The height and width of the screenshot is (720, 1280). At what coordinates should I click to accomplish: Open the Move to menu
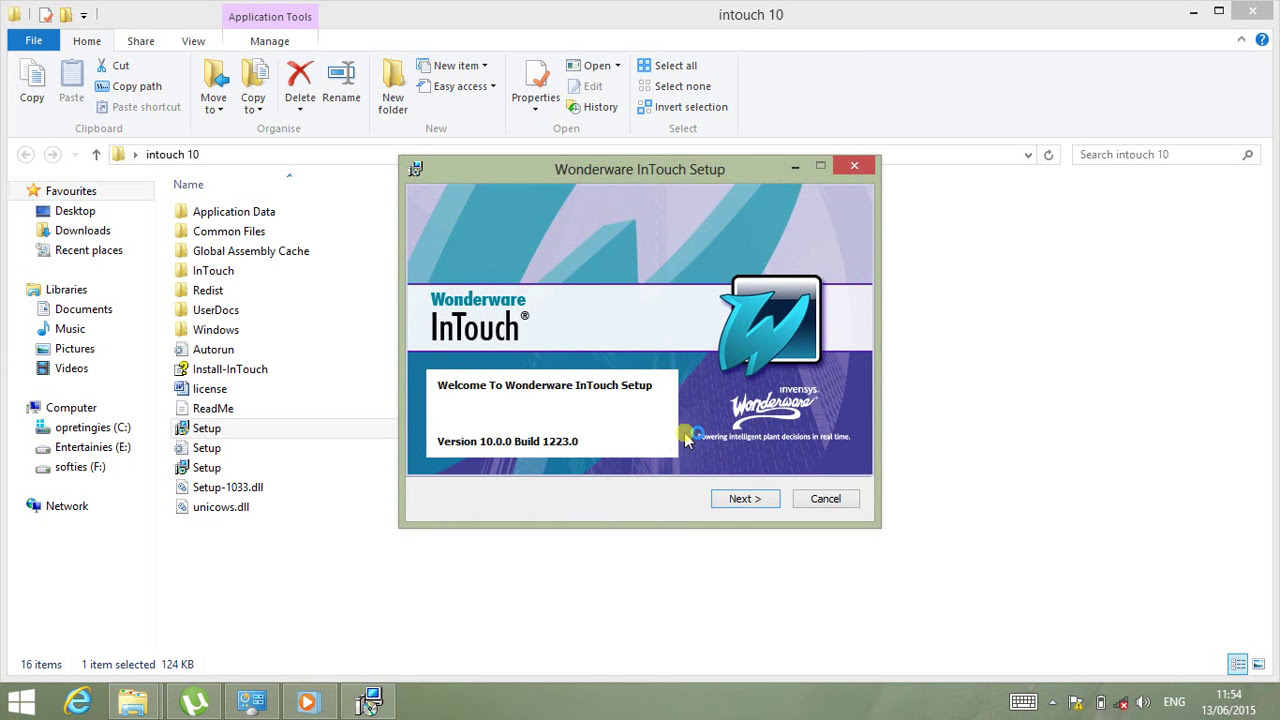[213, 87]
